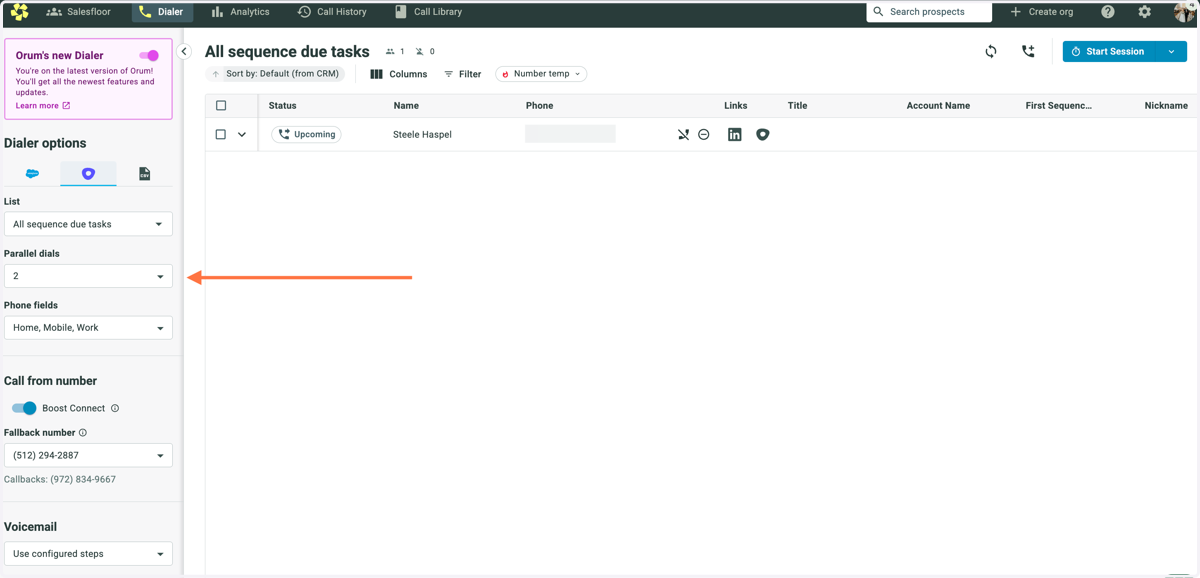This screenshot has width=1200, height=578.
Task: Collapse the sidebar with chevron button
Action: pos(184,51)
